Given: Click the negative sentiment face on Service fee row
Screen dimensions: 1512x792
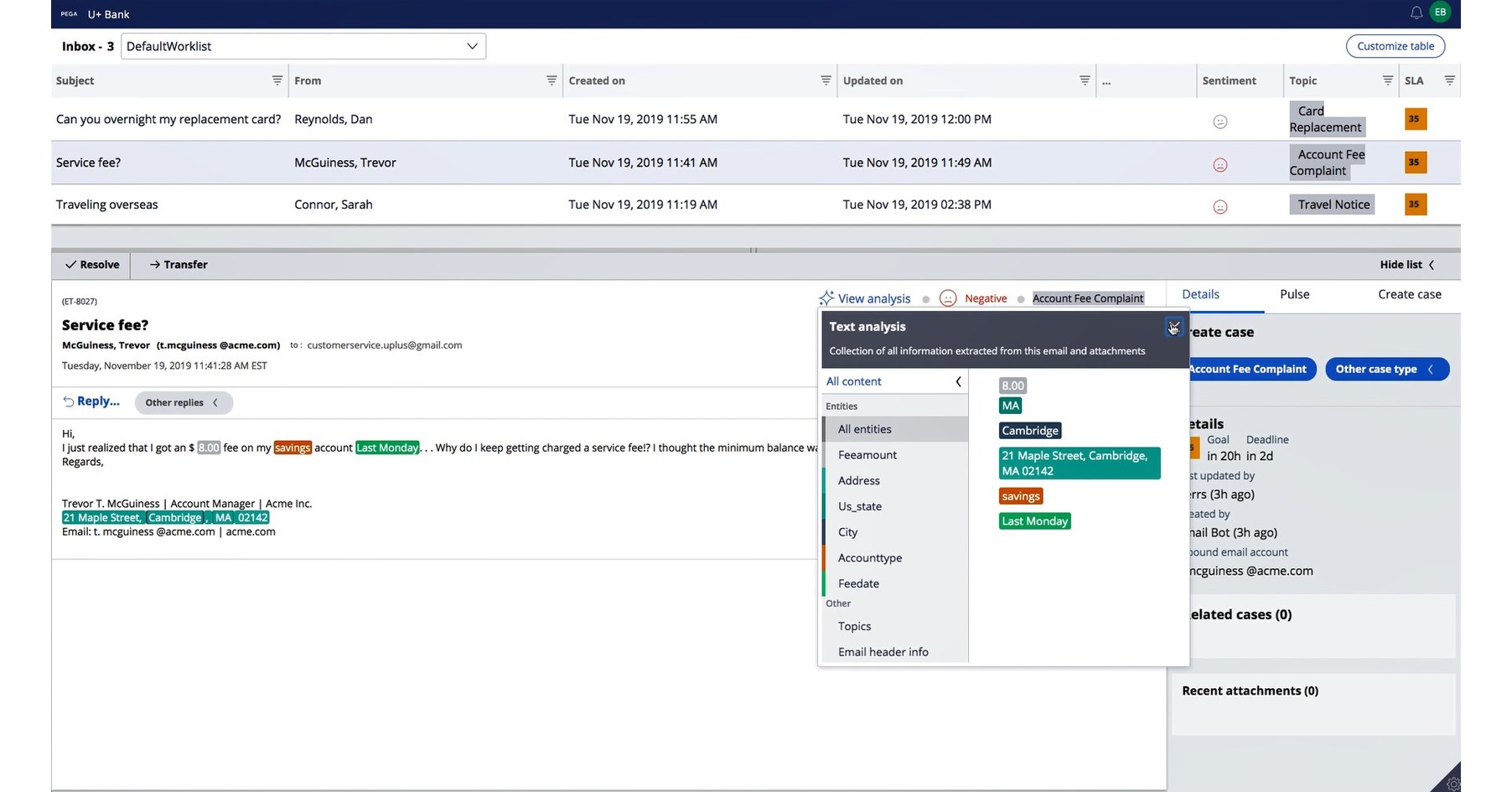Looking at the screenshot, I should tap(1220, 164).
